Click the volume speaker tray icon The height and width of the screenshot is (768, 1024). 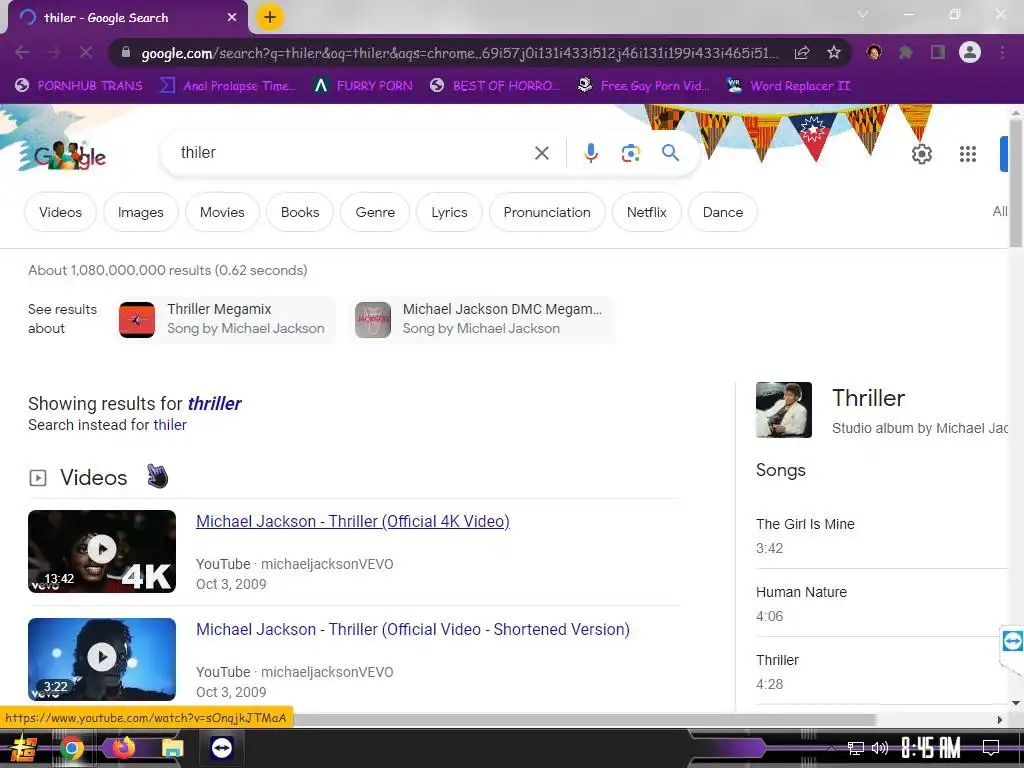click(880, 748)
